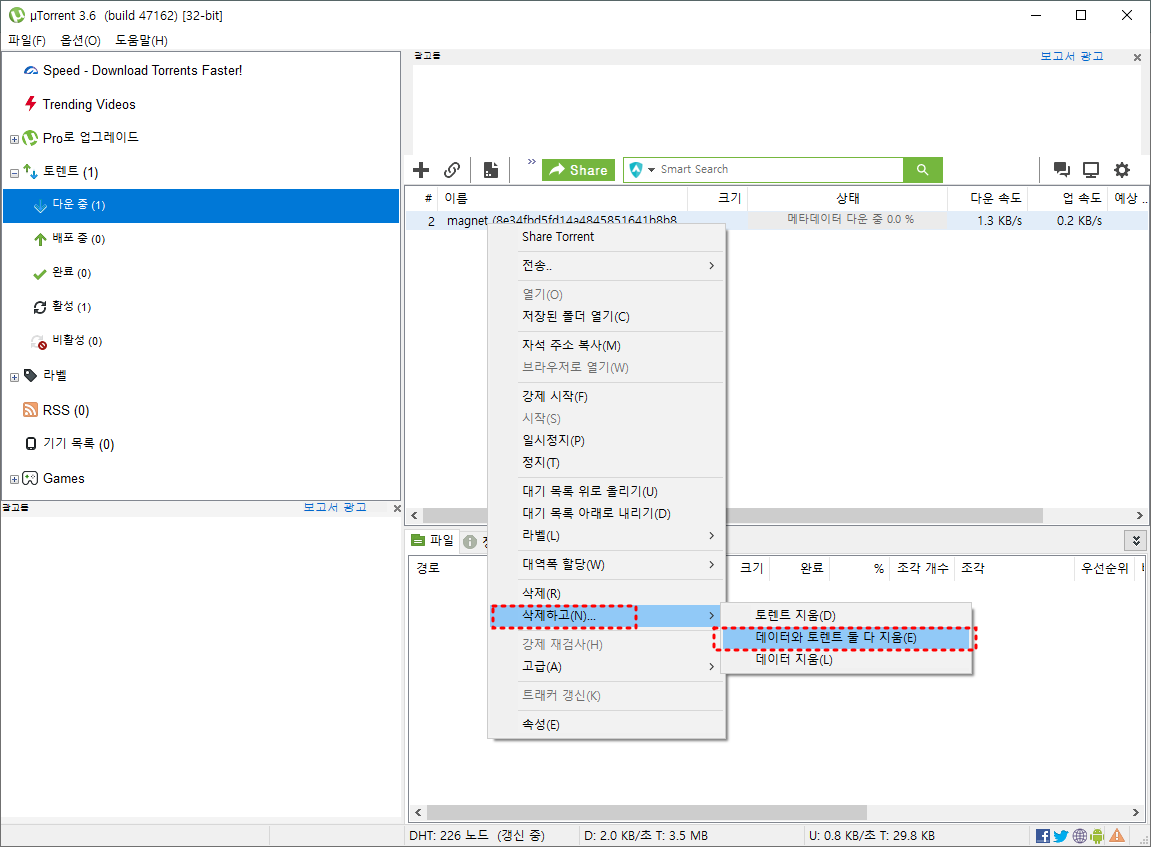
Task: Open the 대역폭 할당(W) submenu
Action: point(607,564)
